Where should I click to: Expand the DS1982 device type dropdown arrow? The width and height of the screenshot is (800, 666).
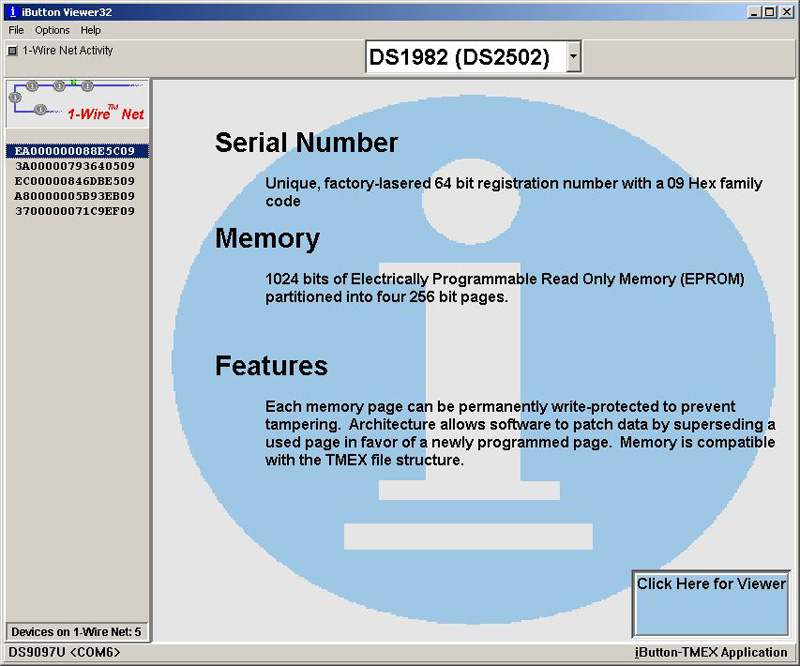[x=573, y=56]
